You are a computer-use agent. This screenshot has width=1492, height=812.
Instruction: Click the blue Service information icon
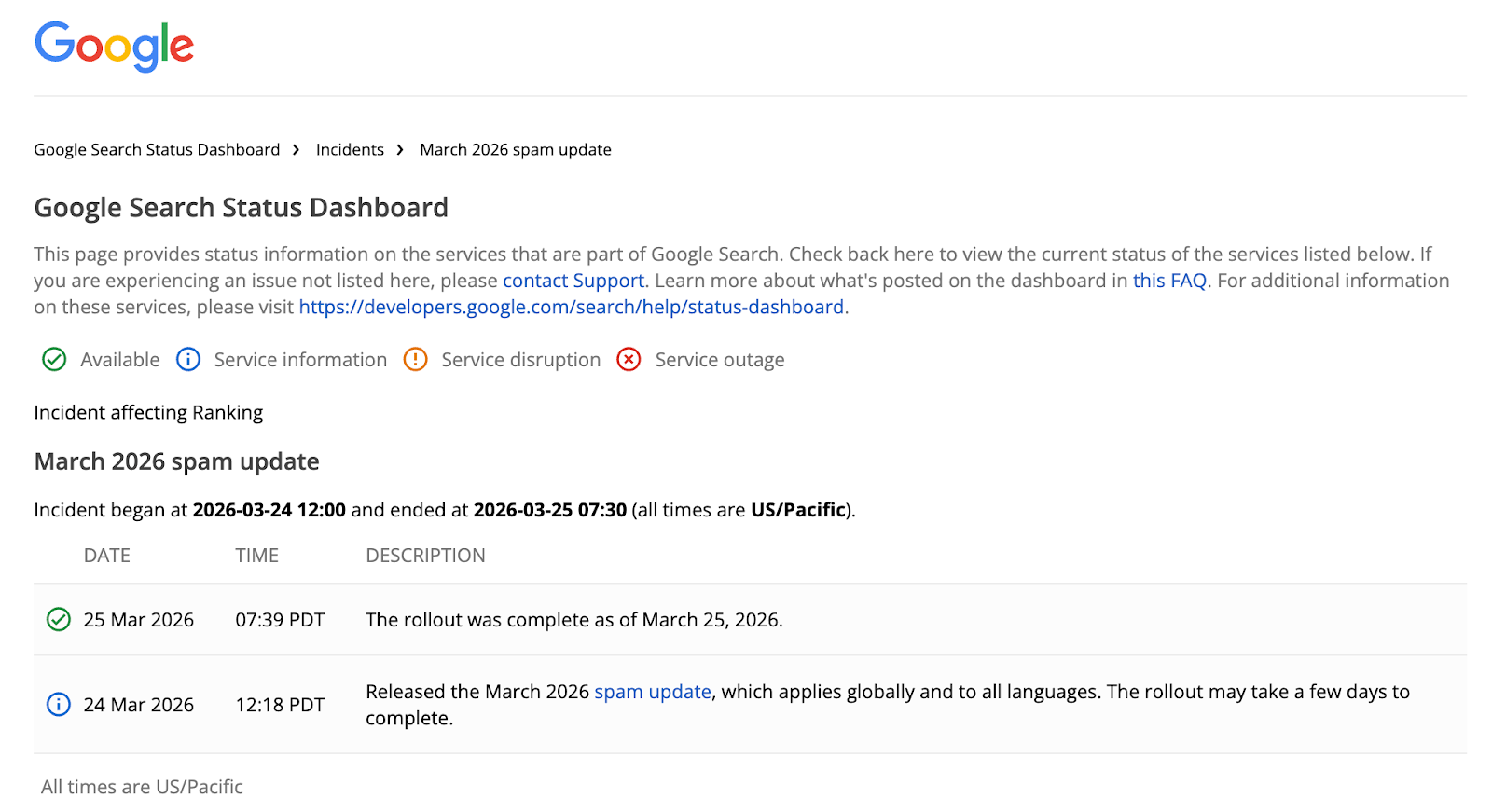pos(188,360)
